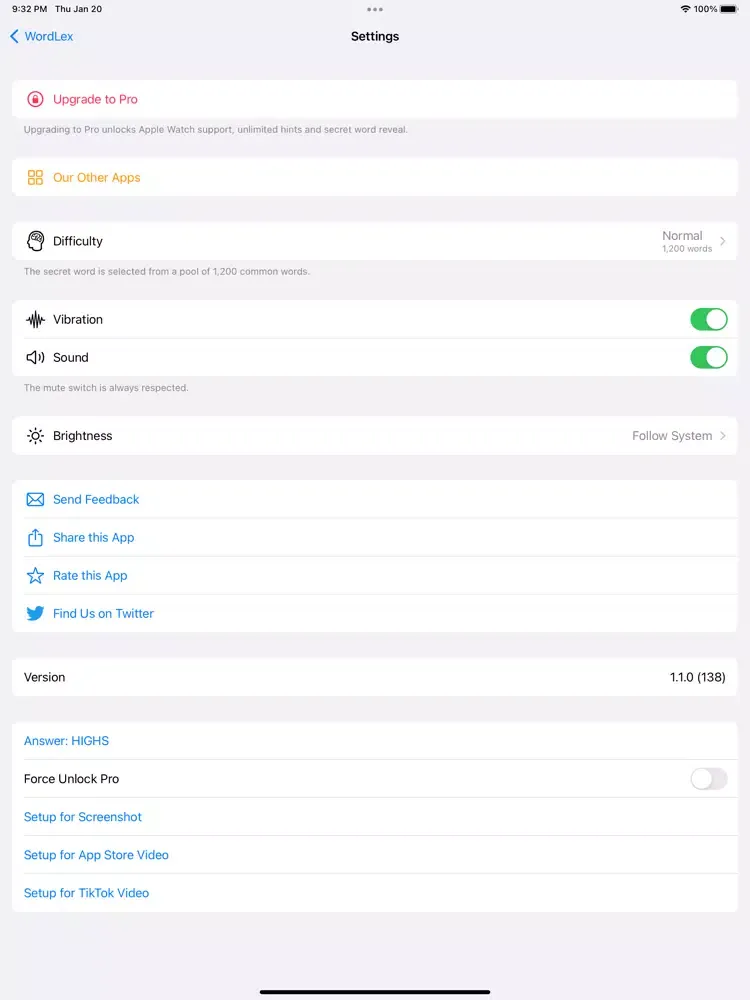The height and width of the screenshot is (1000, 750).
Task: Tap the star Rate this App icon
Action: coord(35,575)
